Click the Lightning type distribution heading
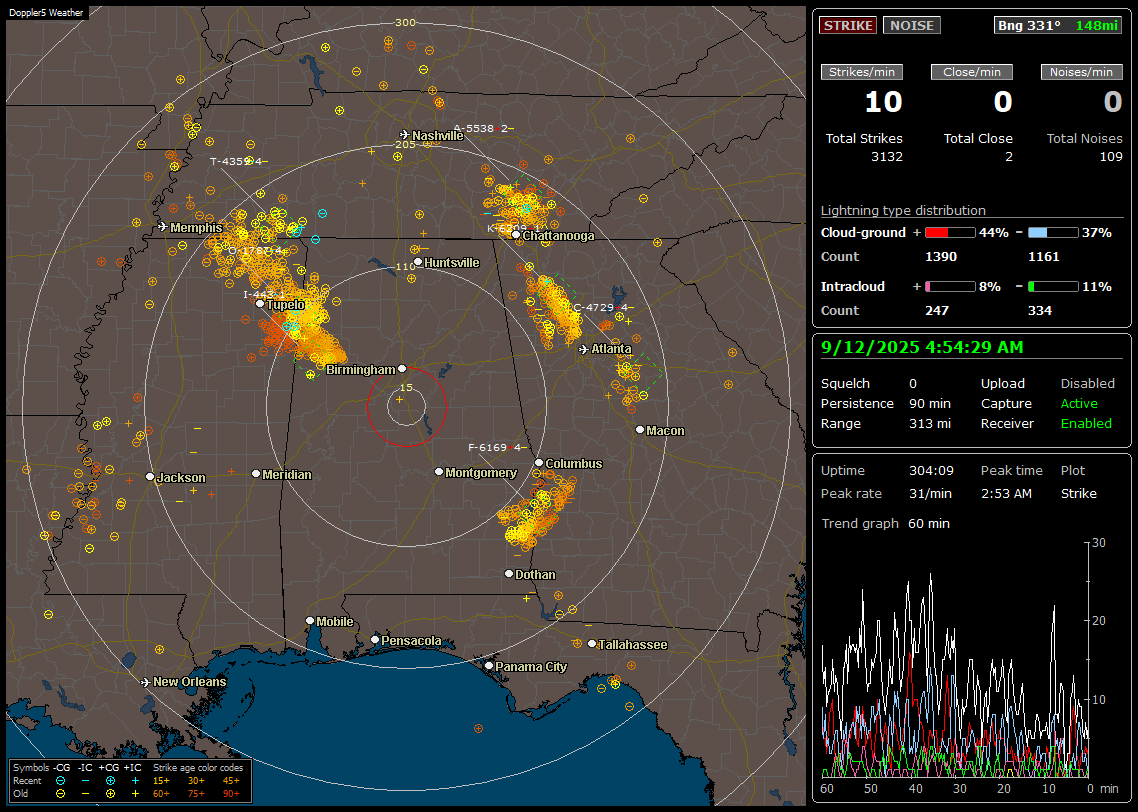Image resolution: width=1138 pixels, height=812 pixels. [x=903, y=210]
